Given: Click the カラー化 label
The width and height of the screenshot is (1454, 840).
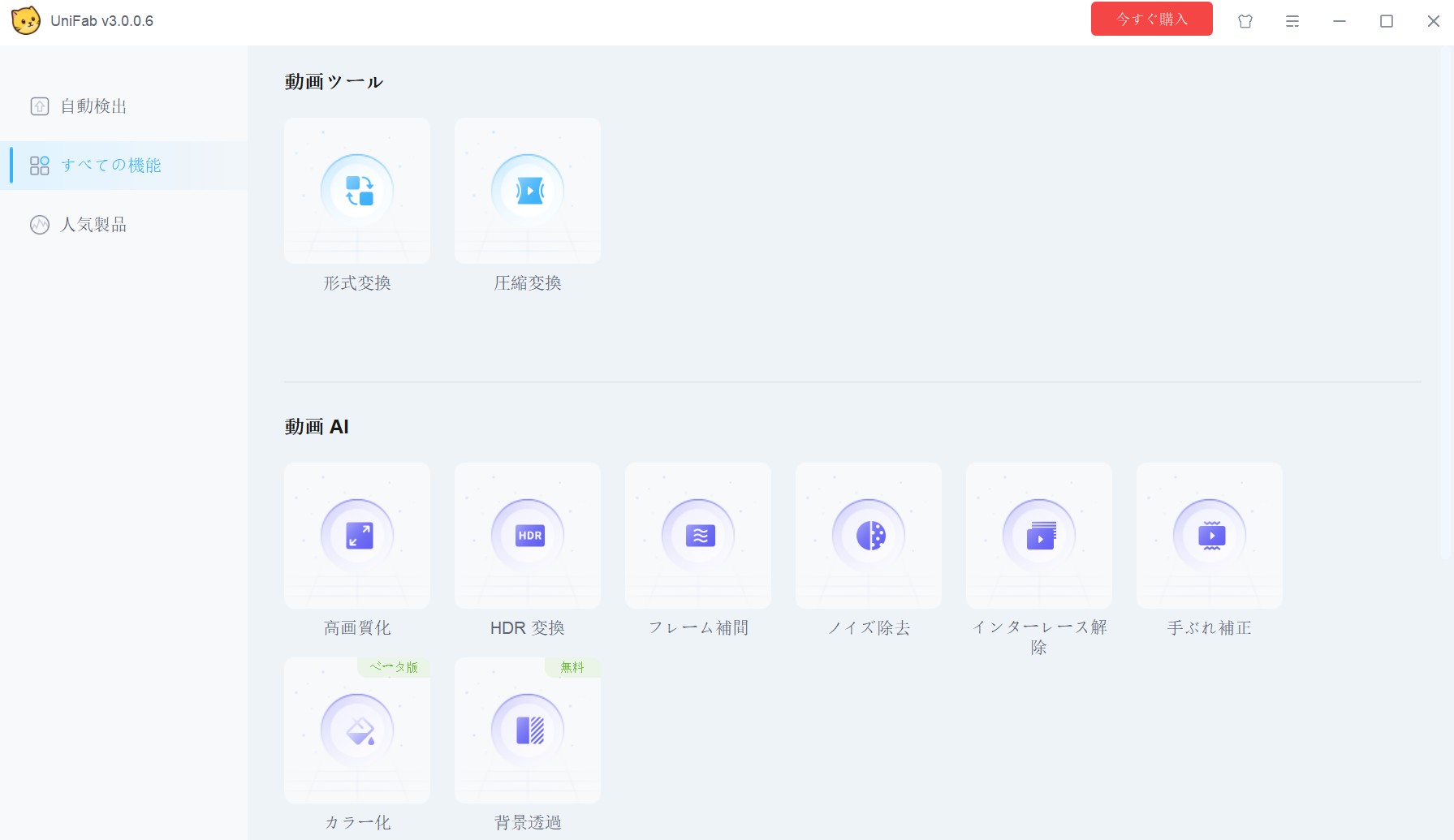Looking at the screenshot, I should coord(357,823).
